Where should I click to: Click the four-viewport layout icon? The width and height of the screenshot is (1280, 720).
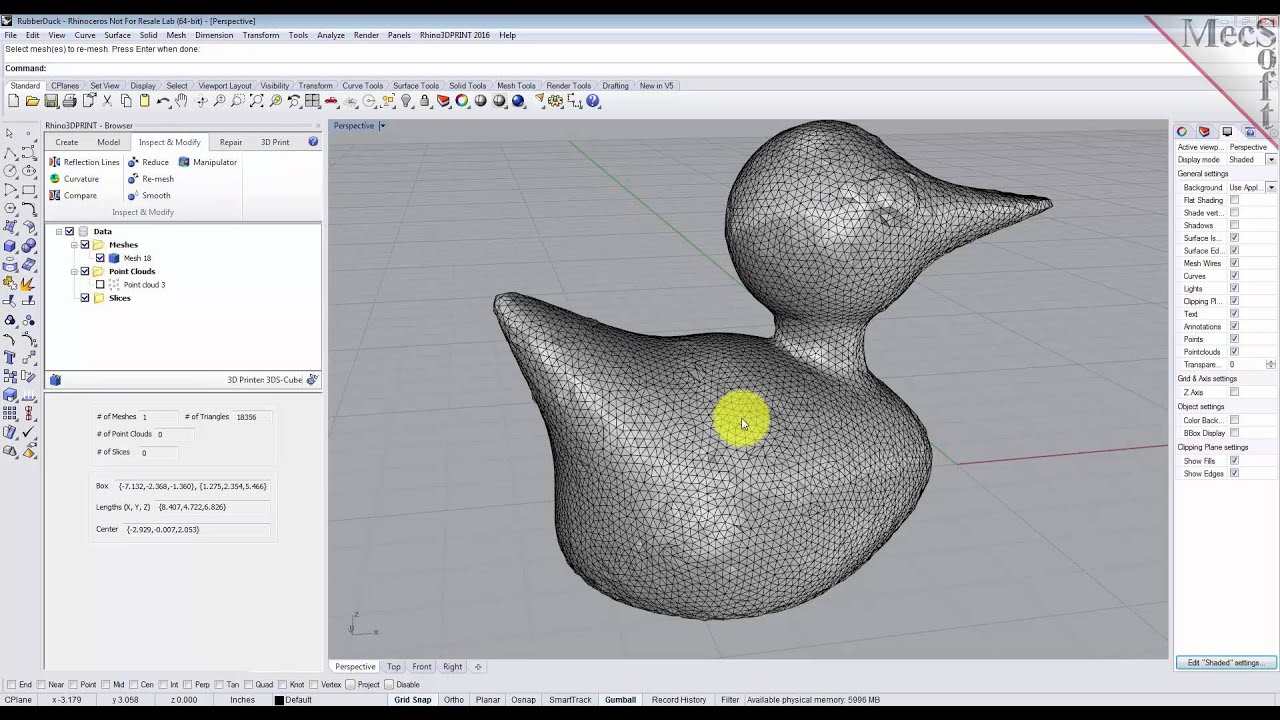pyautogui.click(x=312, y=101)
